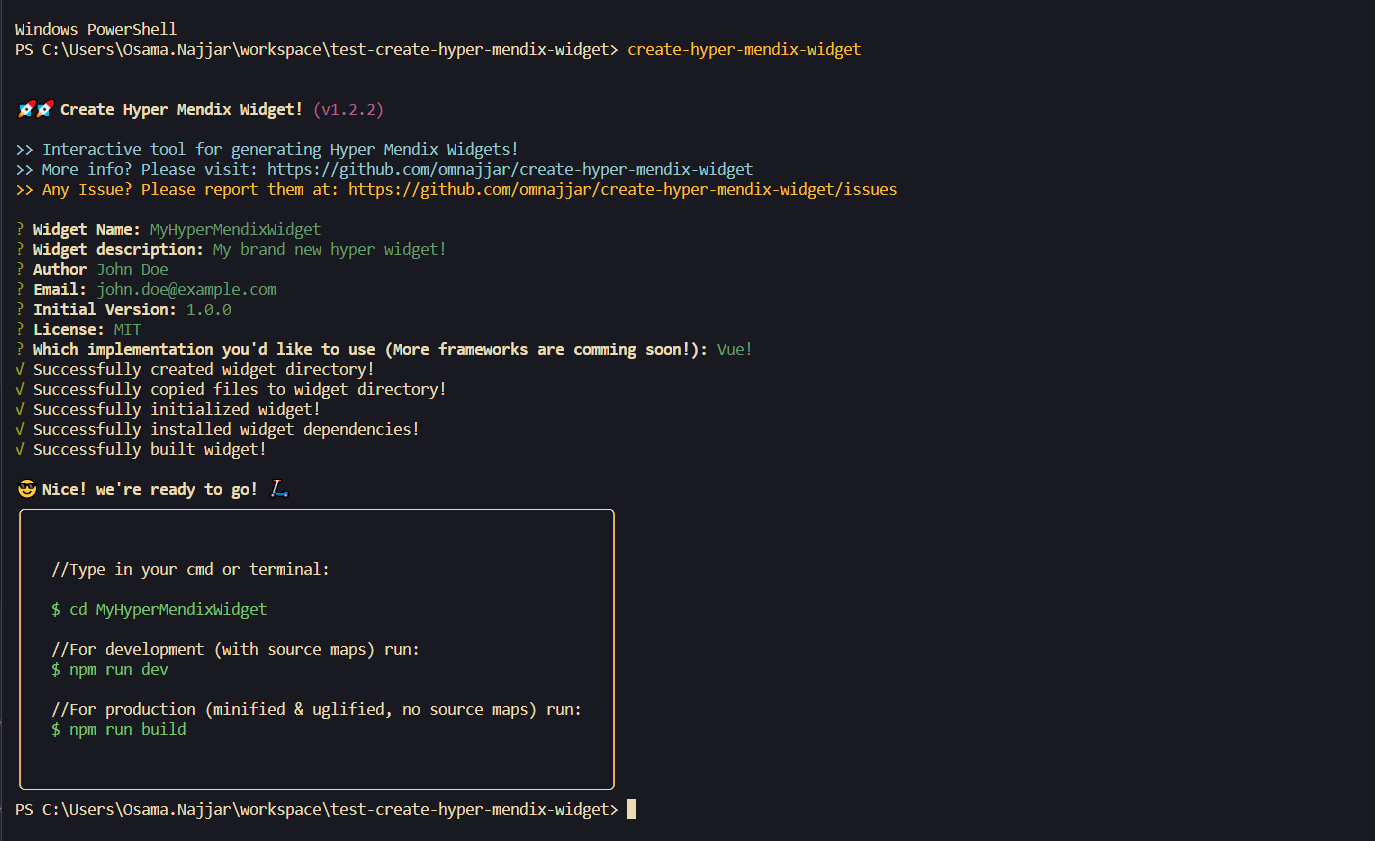Click the Author value 'John Doe'
The height and width of the screenshot is (841, 1375).
click(x=132, y=269)
